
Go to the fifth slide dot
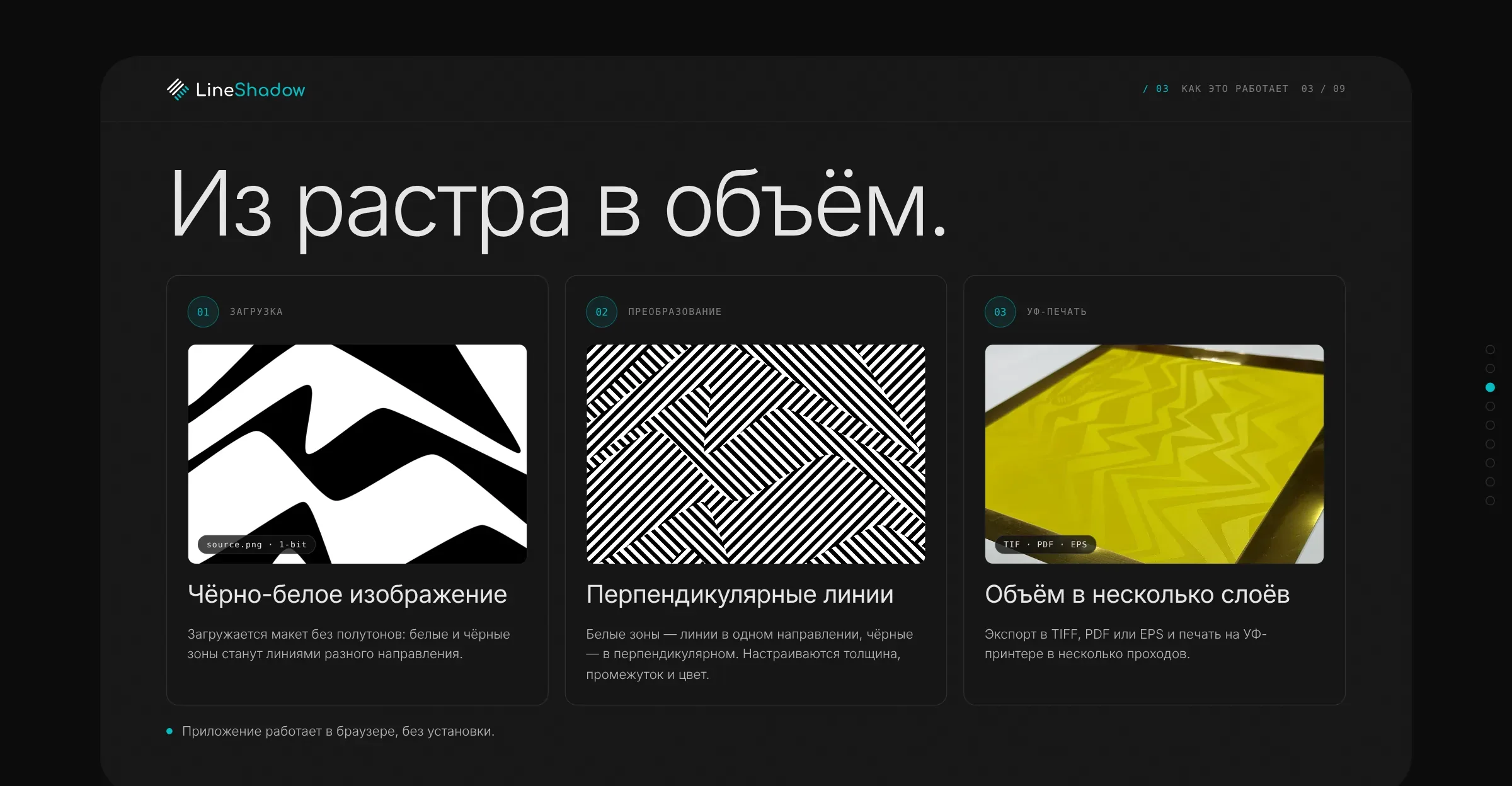[1490, 425]
